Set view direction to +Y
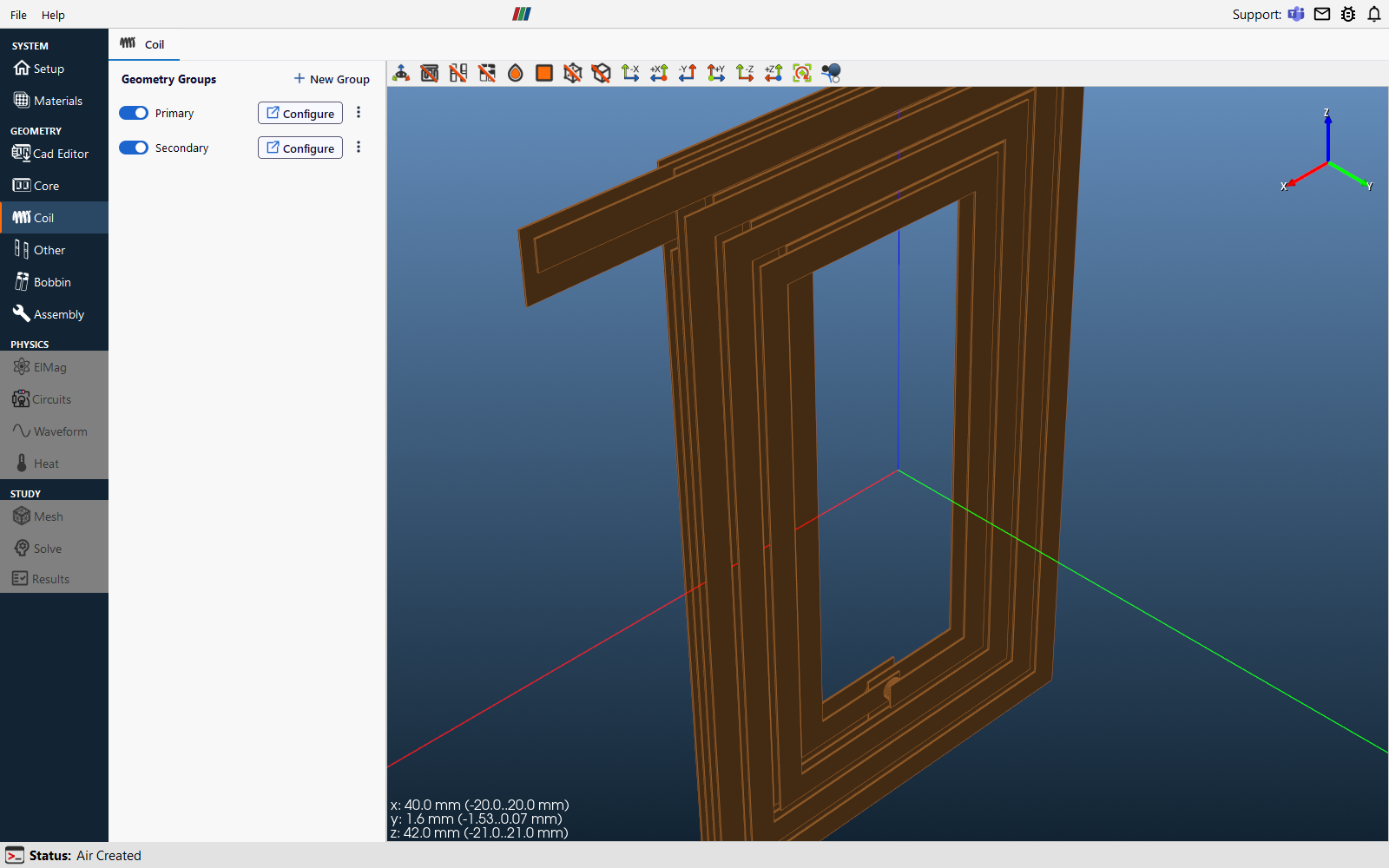Image resolution: width=1389 pixels, height=868 pixels. click(716, 73)
